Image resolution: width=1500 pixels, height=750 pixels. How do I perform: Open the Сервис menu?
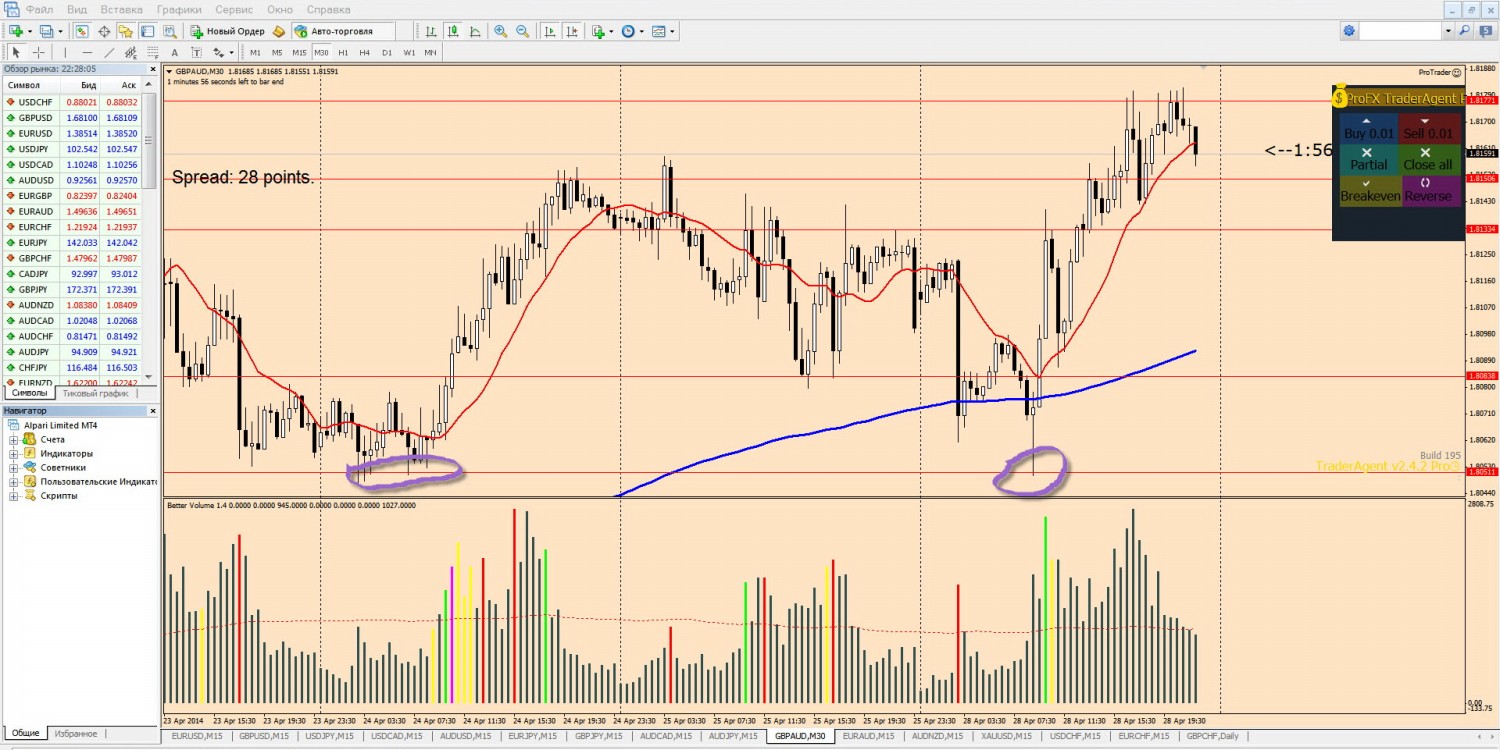pyautogui.click(x=234, y=9)
